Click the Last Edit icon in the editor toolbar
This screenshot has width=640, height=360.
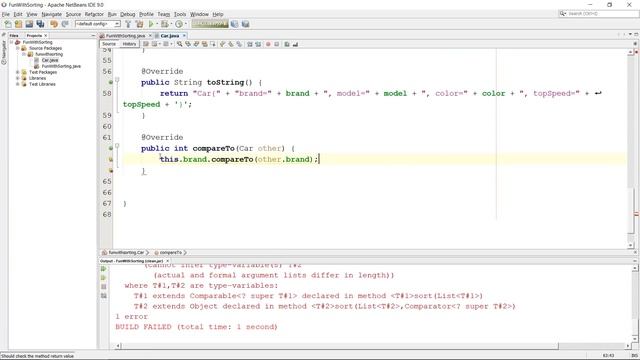(x=146, y=44)
